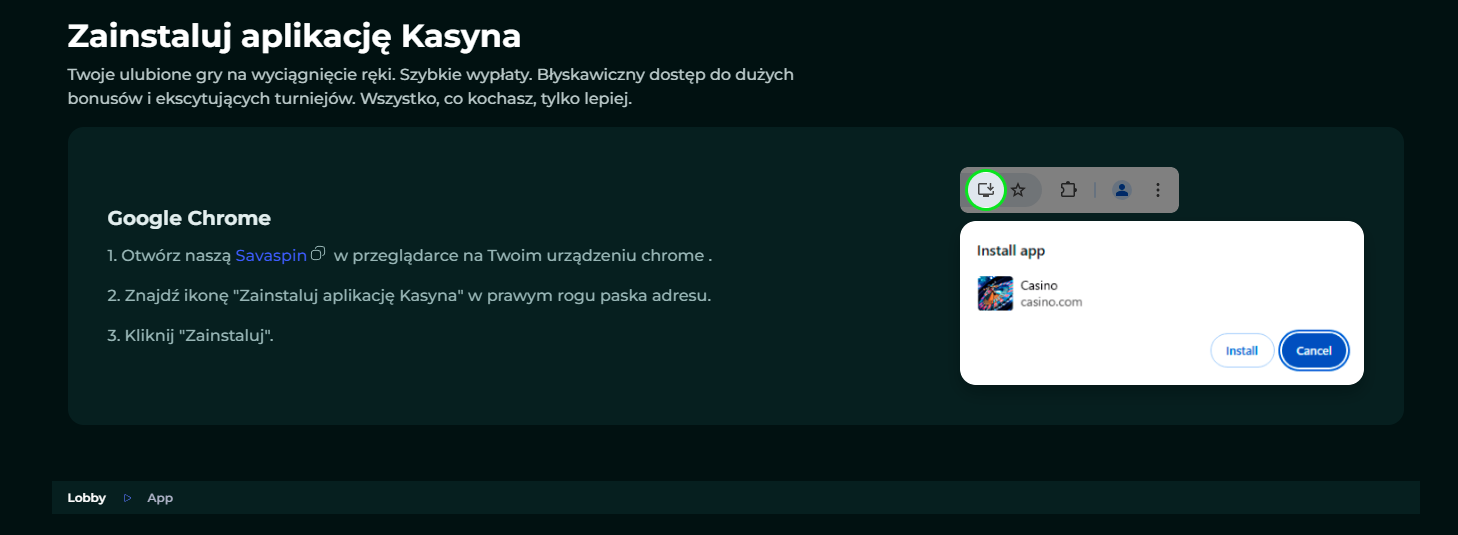1458x535 pixels.
Task: Click the green-circled install app icon
Action: pos(986,190)
